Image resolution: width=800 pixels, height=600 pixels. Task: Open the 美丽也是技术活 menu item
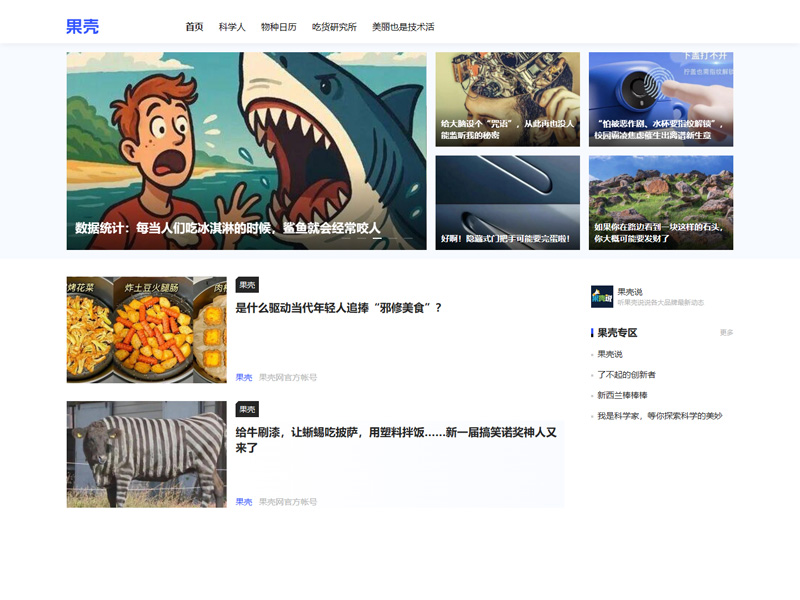coord(402,28)
